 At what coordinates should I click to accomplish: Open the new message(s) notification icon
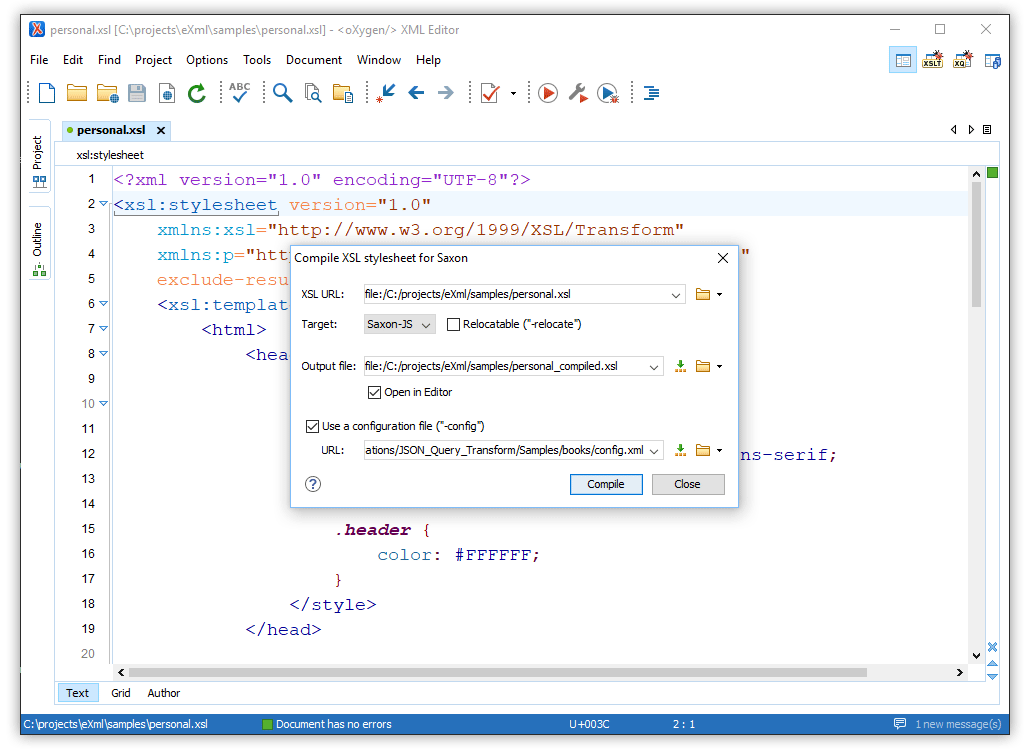coord(900,724)
